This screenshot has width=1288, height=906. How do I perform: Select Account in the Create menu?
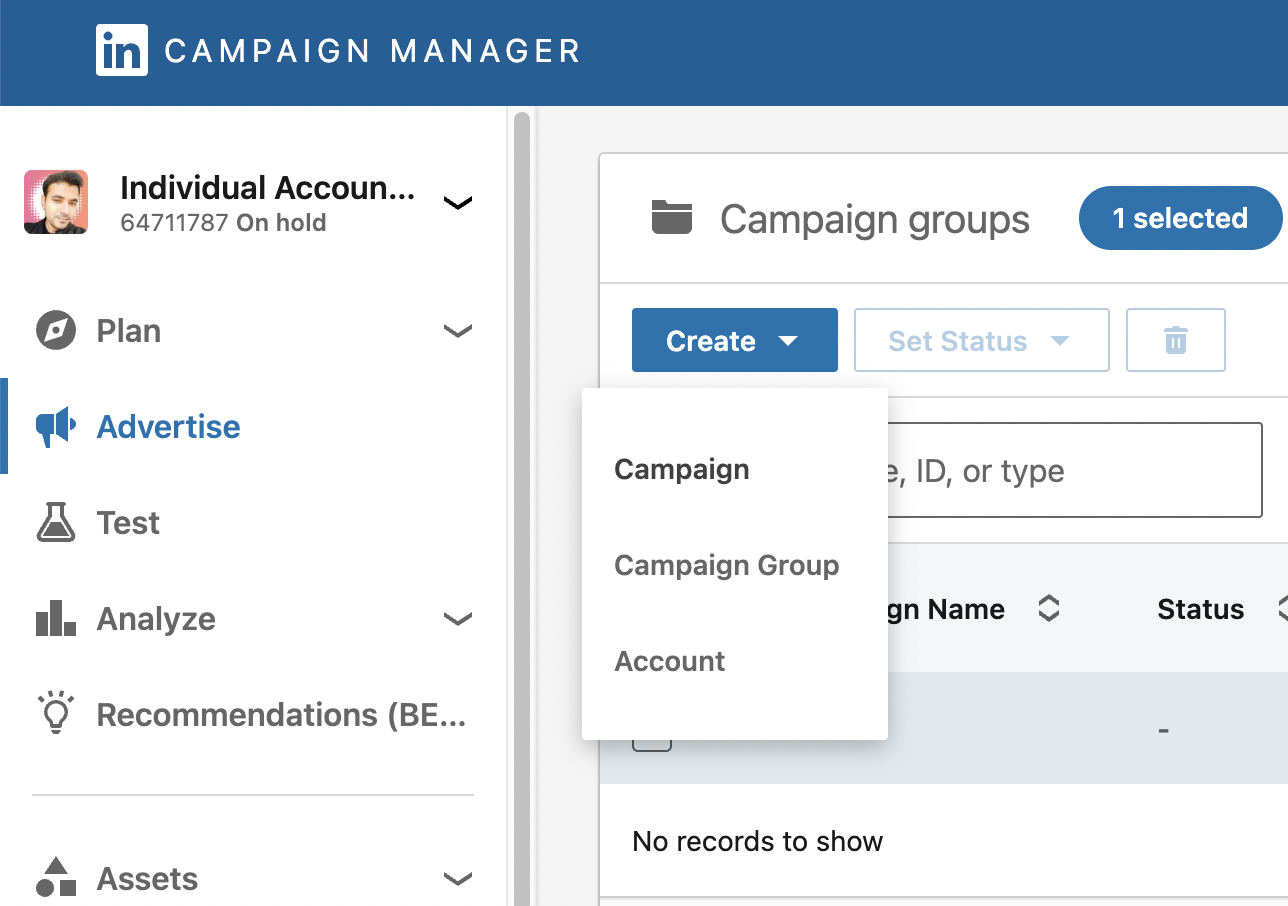670,662
